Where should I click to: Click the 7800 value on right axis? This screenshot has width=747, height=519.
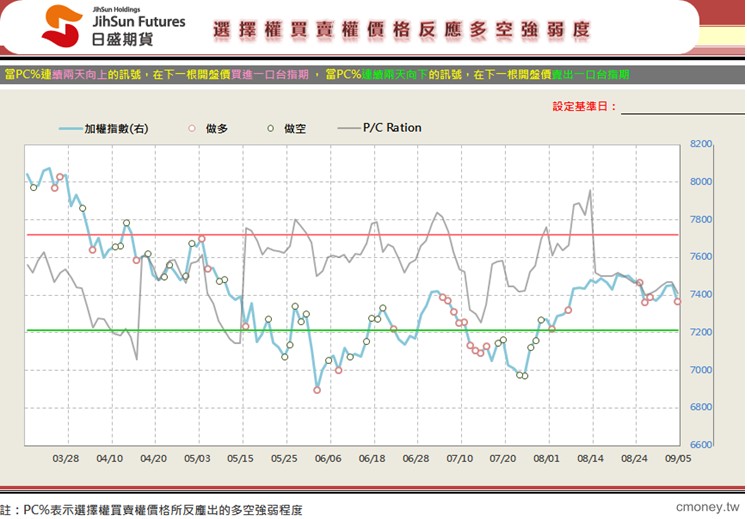[701, 220]
